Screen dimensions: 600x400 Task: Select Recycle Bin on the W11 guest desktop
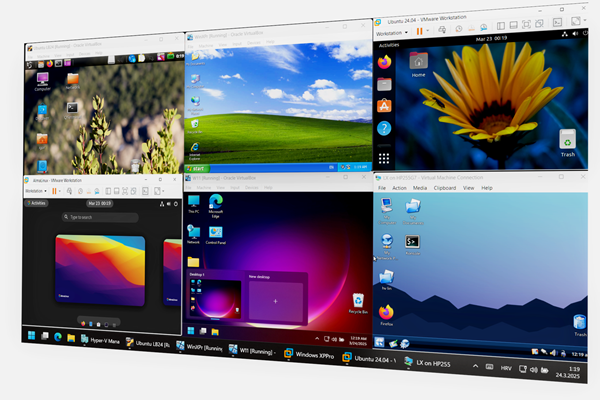click(x=358, y=304)
